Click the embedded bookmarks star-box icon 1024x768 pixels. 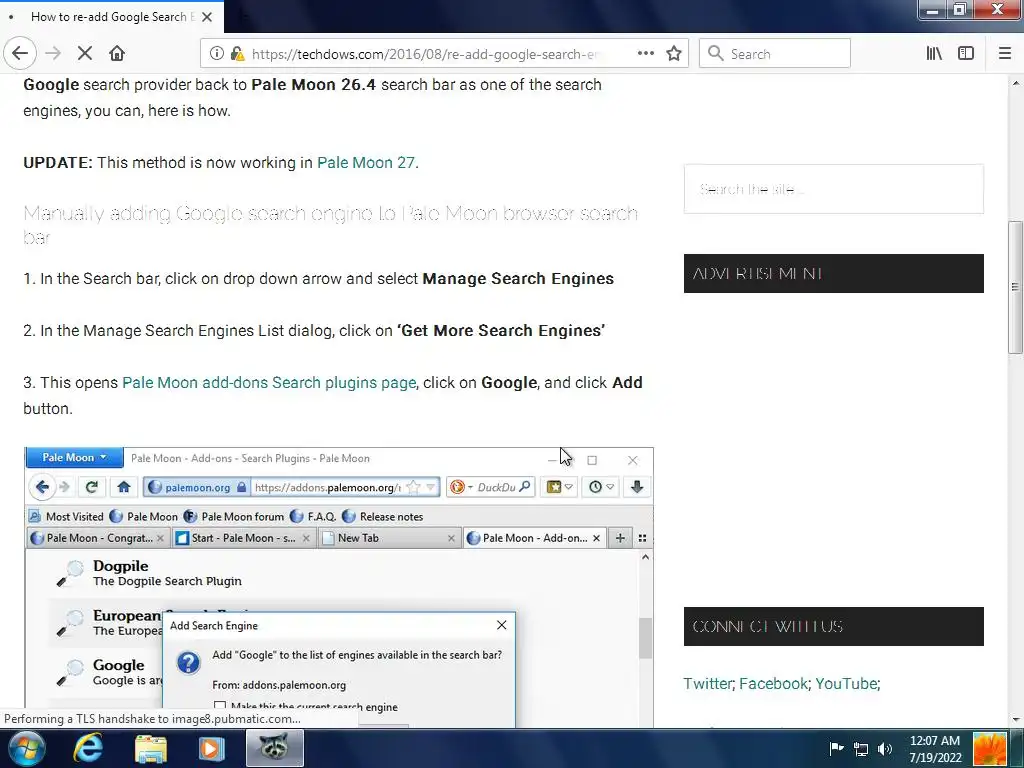554,487
